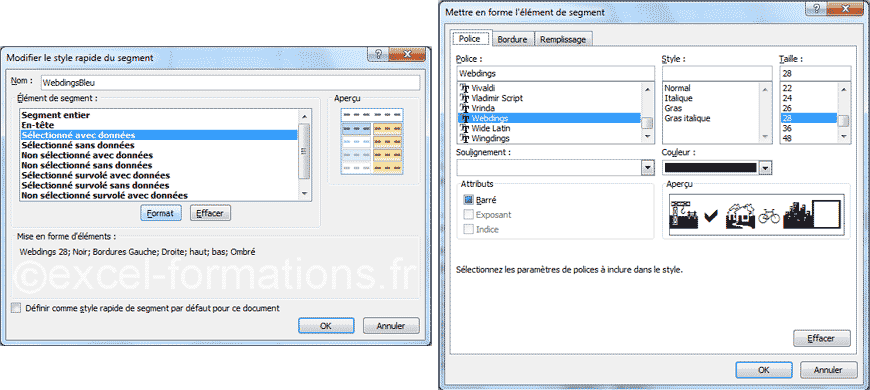Screen dimensions: 870x390
Task: Click OK in Modifier le style dialog
Action: tap(326, 326)
